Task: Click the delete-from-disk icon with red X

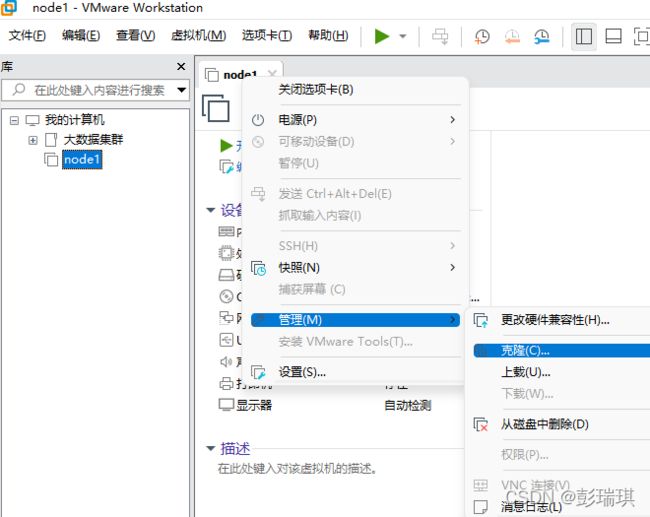Action: tap(481, 425)
